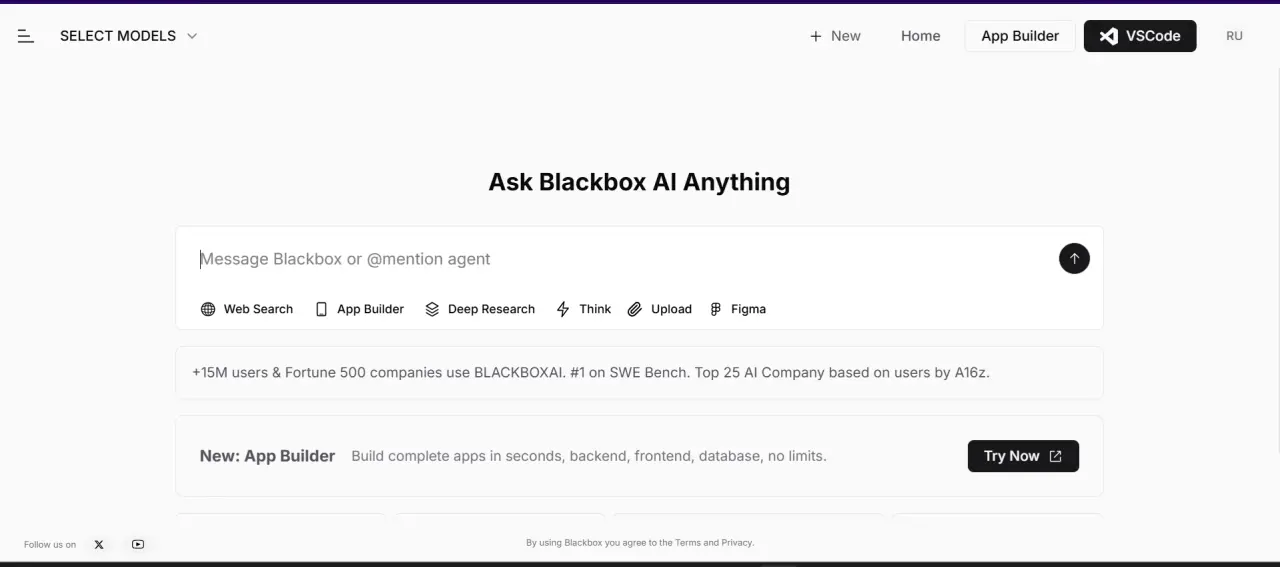The image size is (1280, 567).
Task: Click the Web Search globe icon
Action: pos(208,309)
